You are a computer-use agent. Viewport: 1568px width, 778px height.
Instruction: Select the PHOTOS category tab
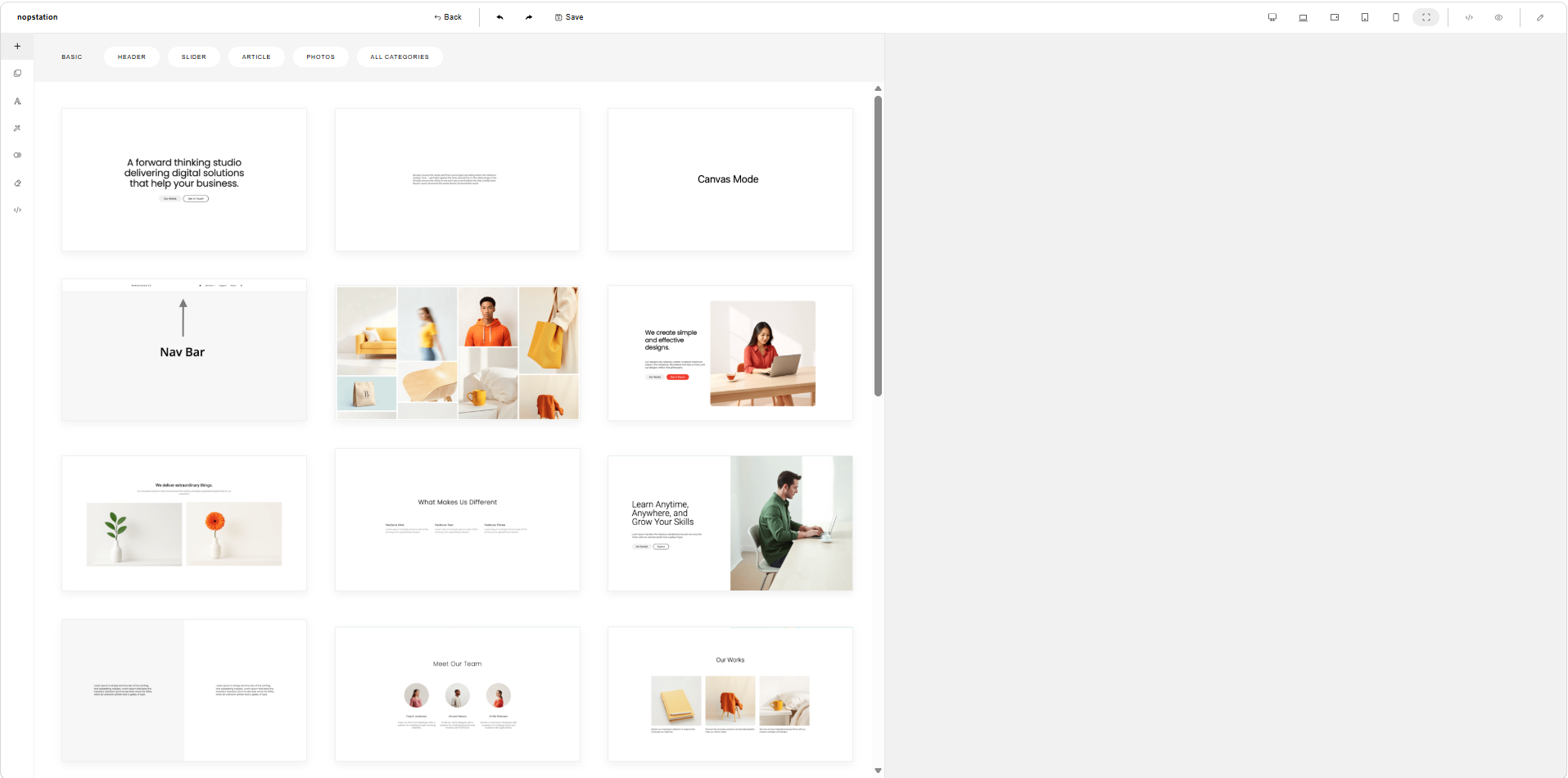point(321,57)
